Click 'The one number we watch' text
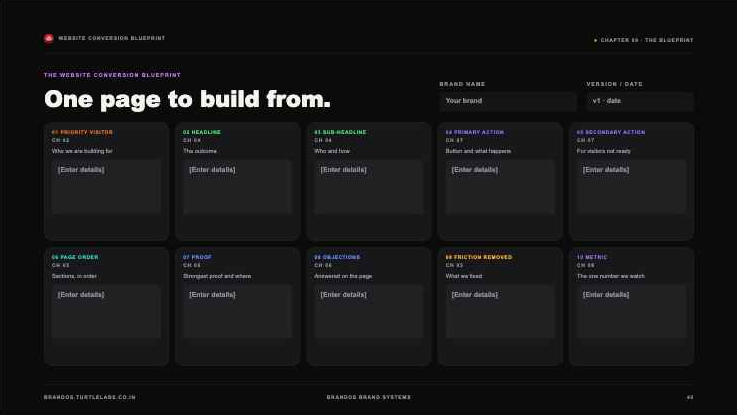Screen dimensions: 737x415 pos(611,276)
